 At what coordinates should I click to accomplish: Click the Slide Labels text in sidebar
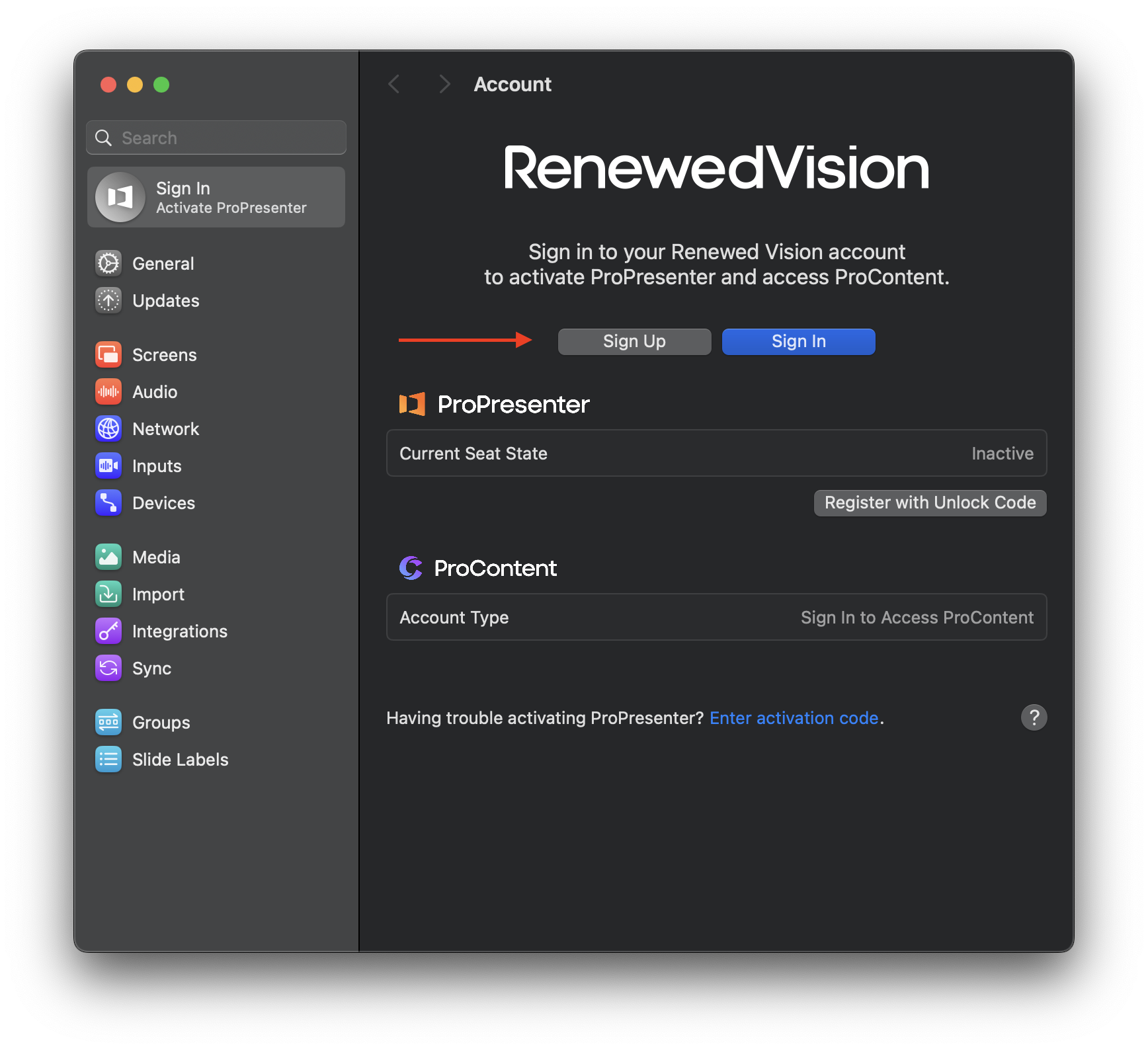tap(181, 760)
